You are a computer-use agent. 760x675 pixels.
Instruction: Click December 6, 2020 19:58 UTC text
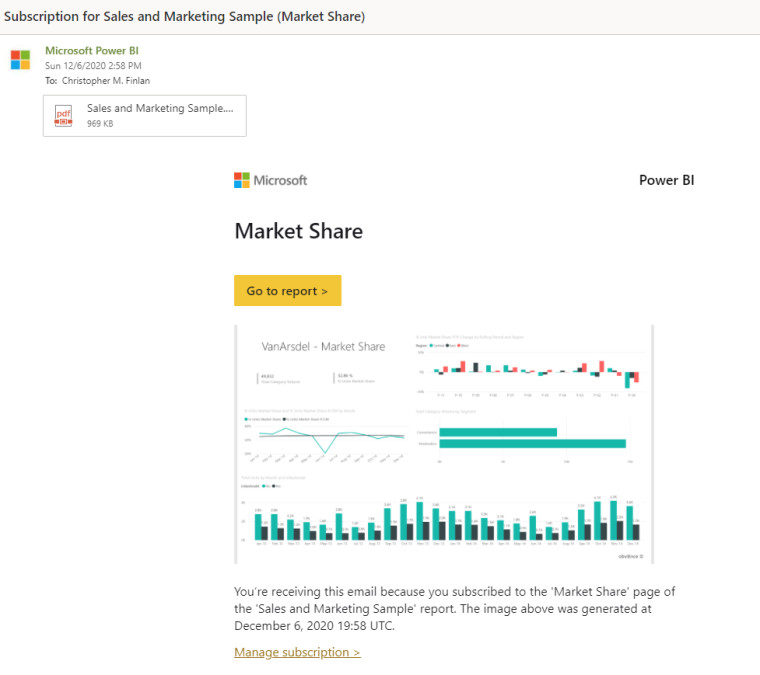(314, 626)
